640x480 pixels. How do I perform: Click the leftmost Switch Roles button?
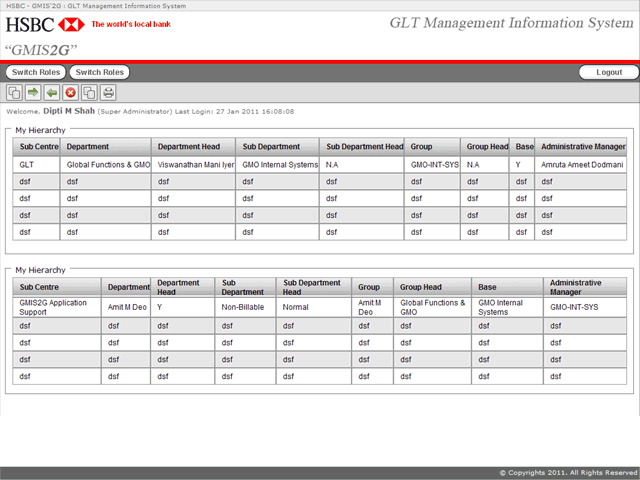point(36,72)
